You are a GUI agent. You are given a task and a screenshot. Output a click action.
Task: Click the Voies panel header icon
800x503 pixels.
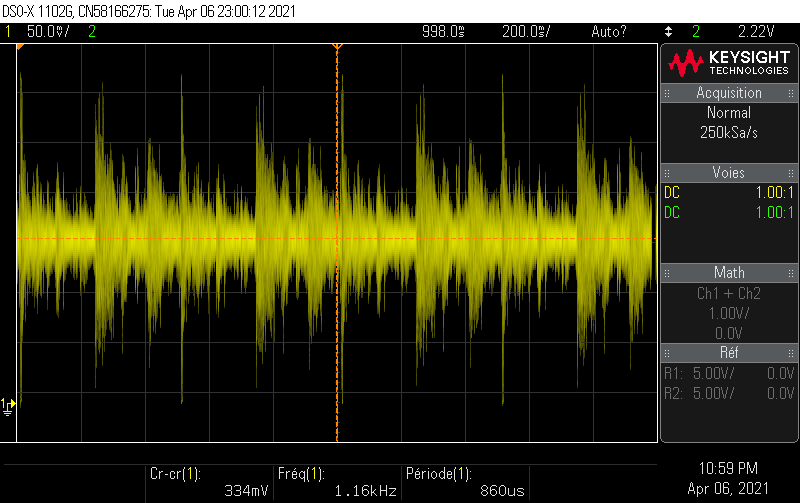[x=670, y=173]
